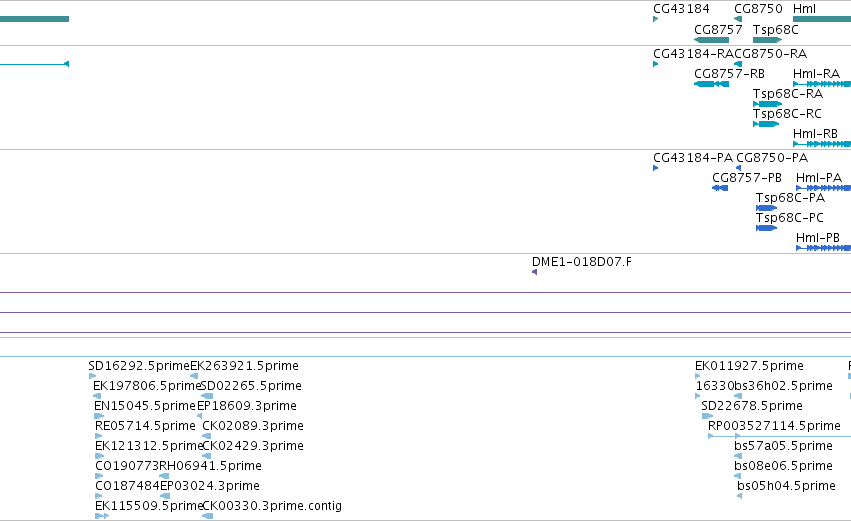Select the CG8750-PA protein label
Screen dimensions: 851x521
coord(772,158)
